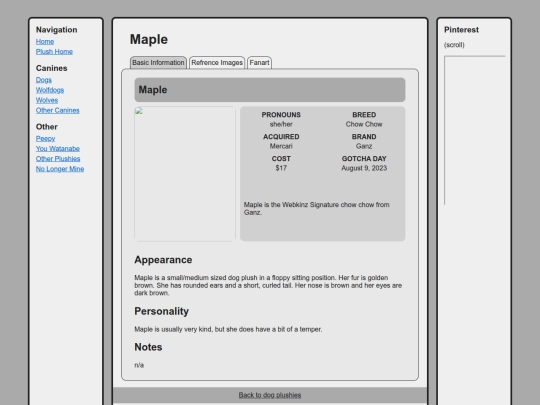540x405 pixels.
Task: Click the Webkinz Signature description text
Action: tap(316, 208)
